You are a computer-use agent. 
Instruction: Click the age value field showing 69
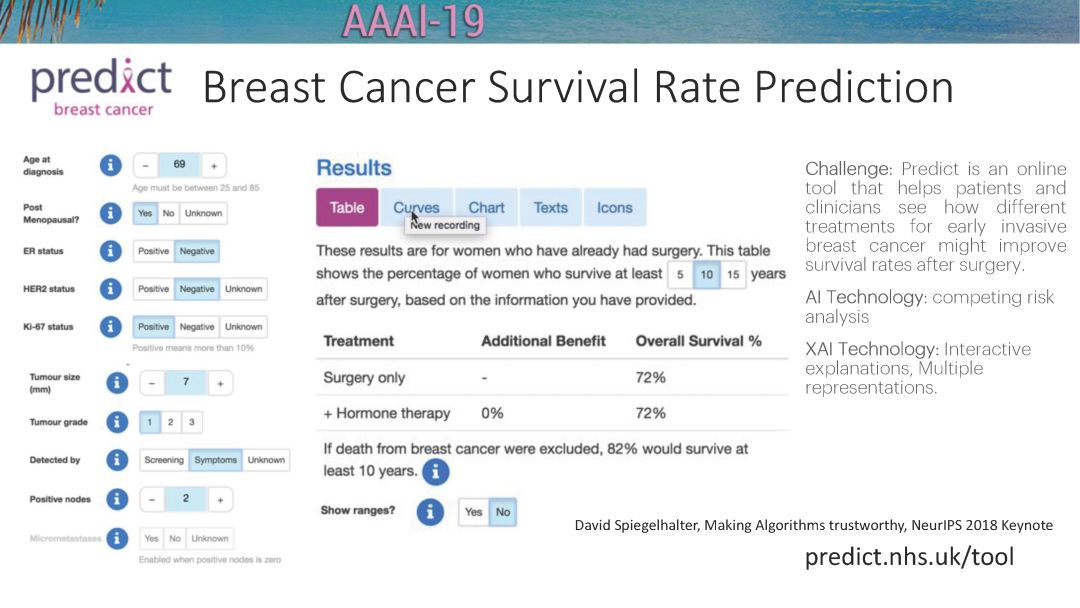point(180,165)
